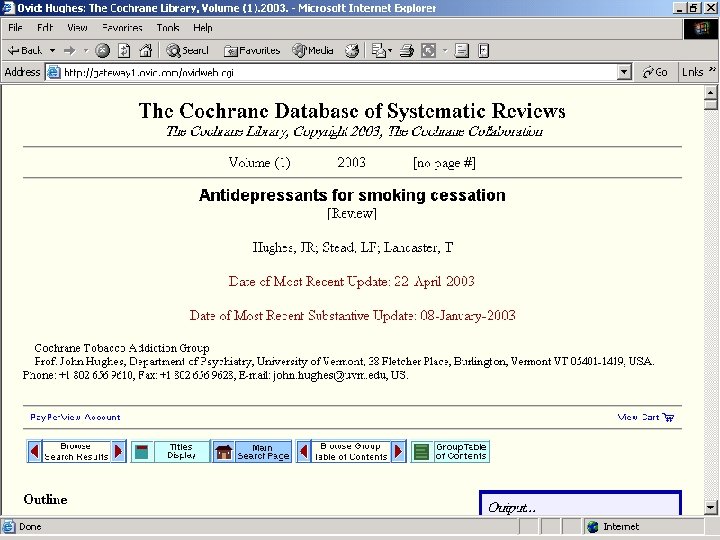Click the 'Done' status bar text
Screen dimensions: 720x540
coord(30,527)
